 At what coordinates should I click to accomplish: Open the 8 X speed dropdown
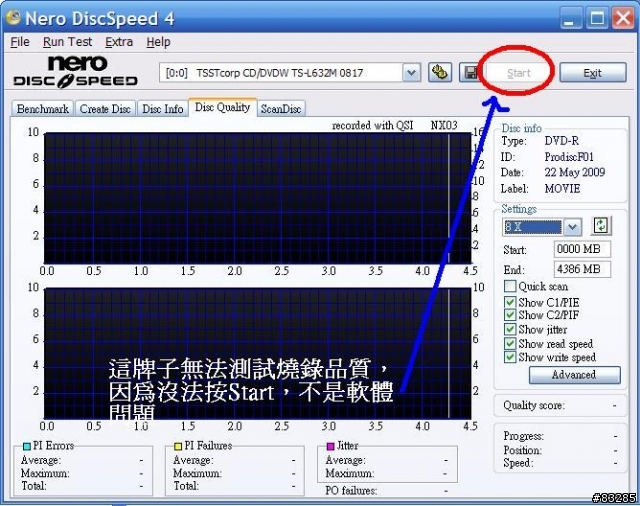click(x=572, y=226)
